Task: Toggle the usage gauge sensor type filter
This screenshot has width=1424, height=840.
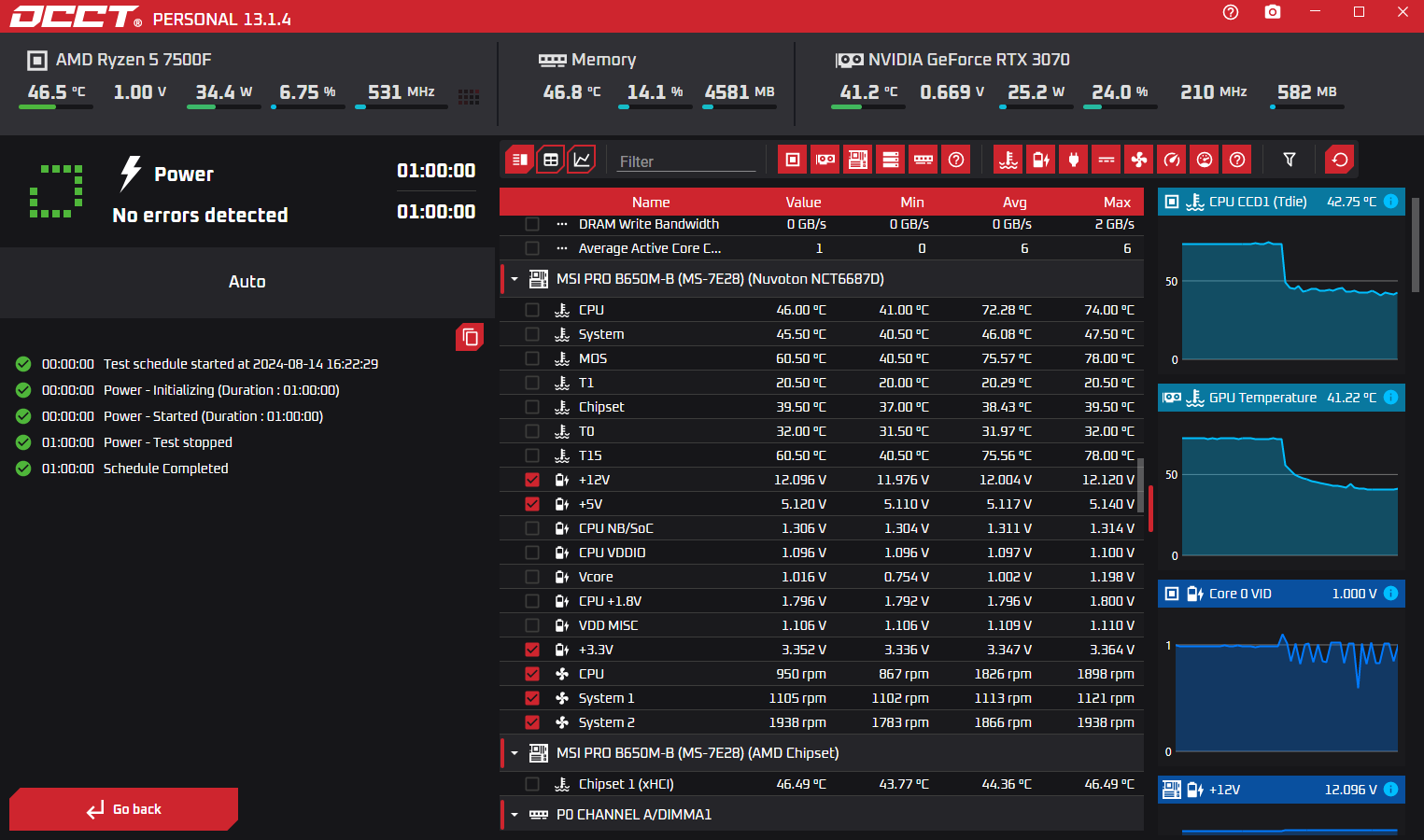Action: [1205, 160]
